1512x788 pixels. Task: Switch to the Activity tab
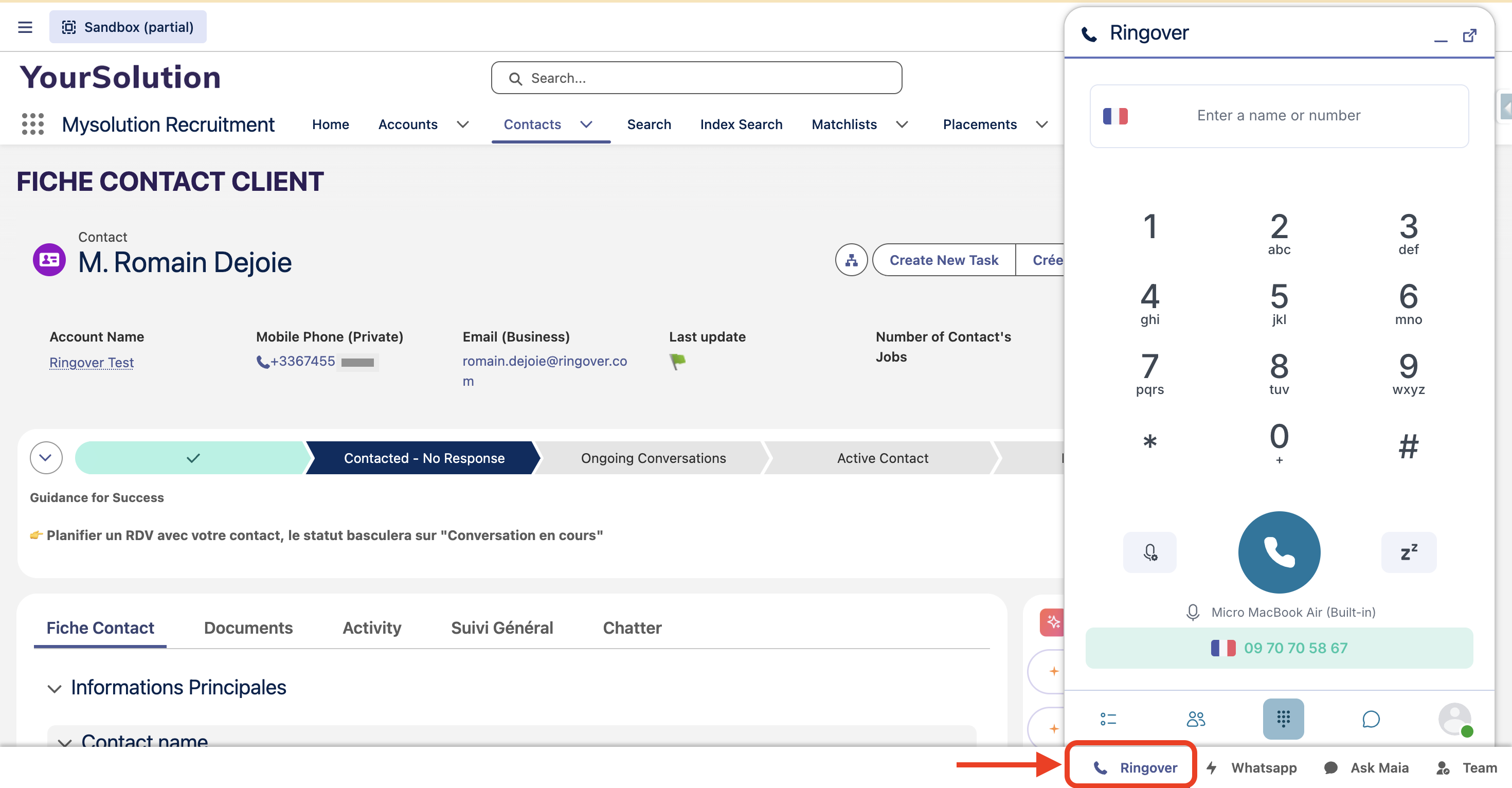pos(372,628)
